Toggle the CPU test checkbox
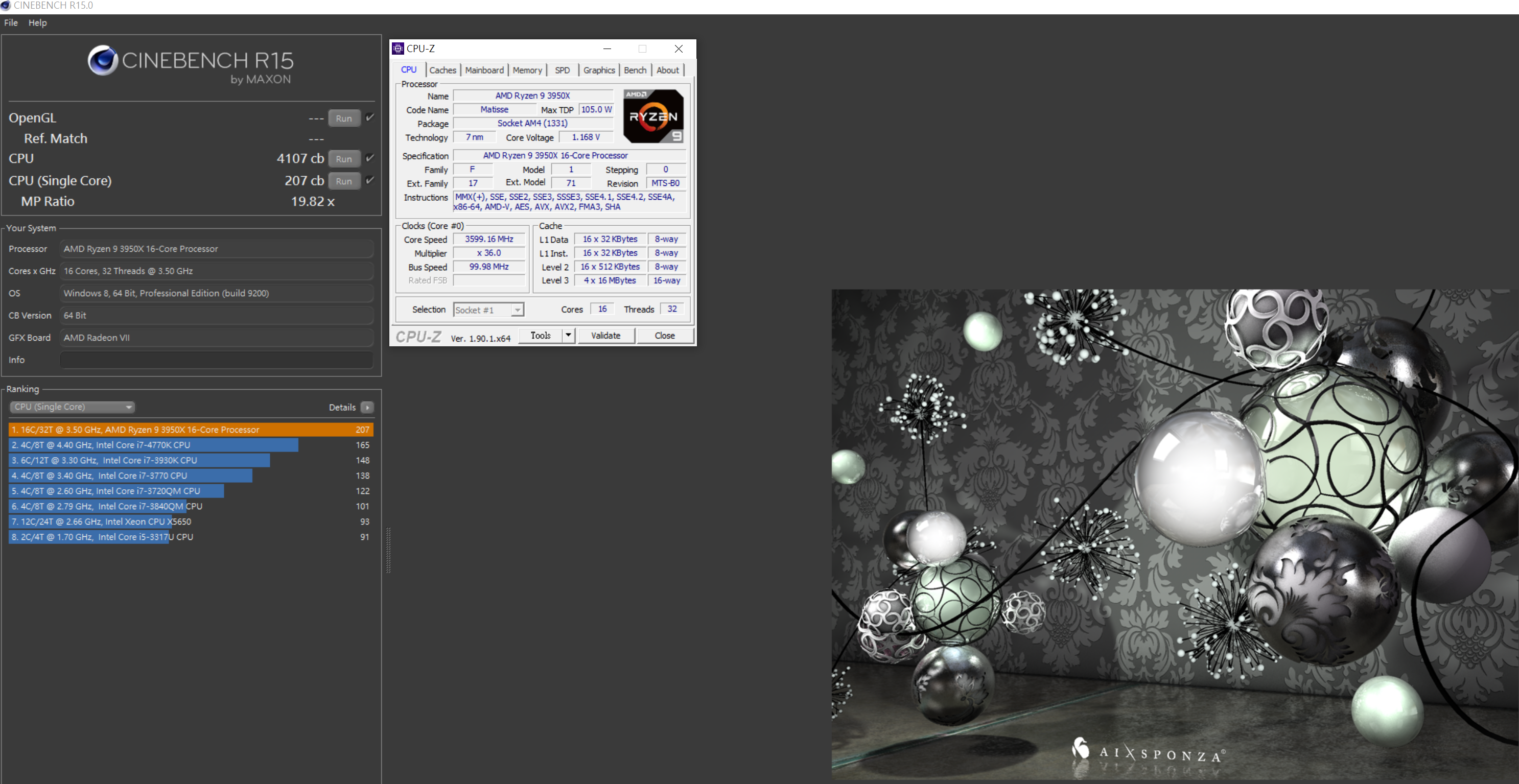The width and height of the screenshot is (1519, 784). pos(370,157)
